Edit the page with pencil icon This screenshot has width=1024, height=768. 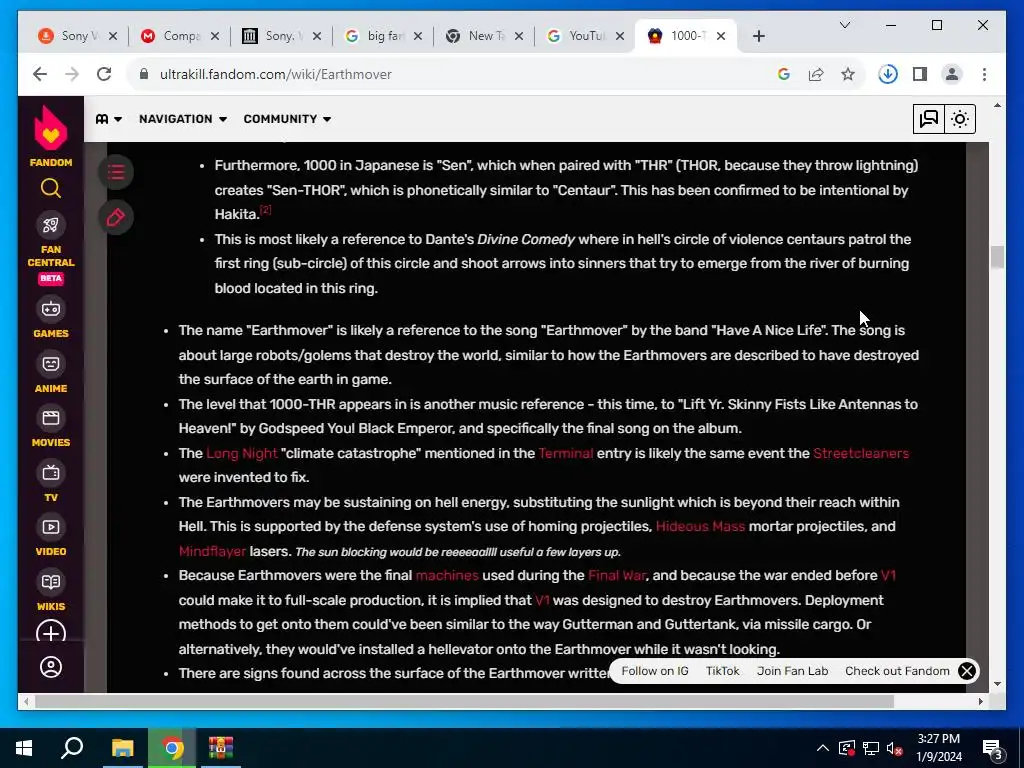[x=116, y=217]
